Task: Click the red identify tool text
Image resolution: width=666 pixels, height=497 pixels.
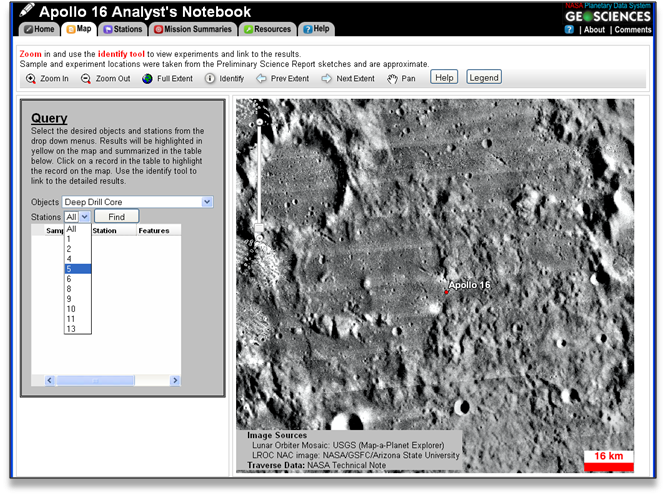Action: 121,54
